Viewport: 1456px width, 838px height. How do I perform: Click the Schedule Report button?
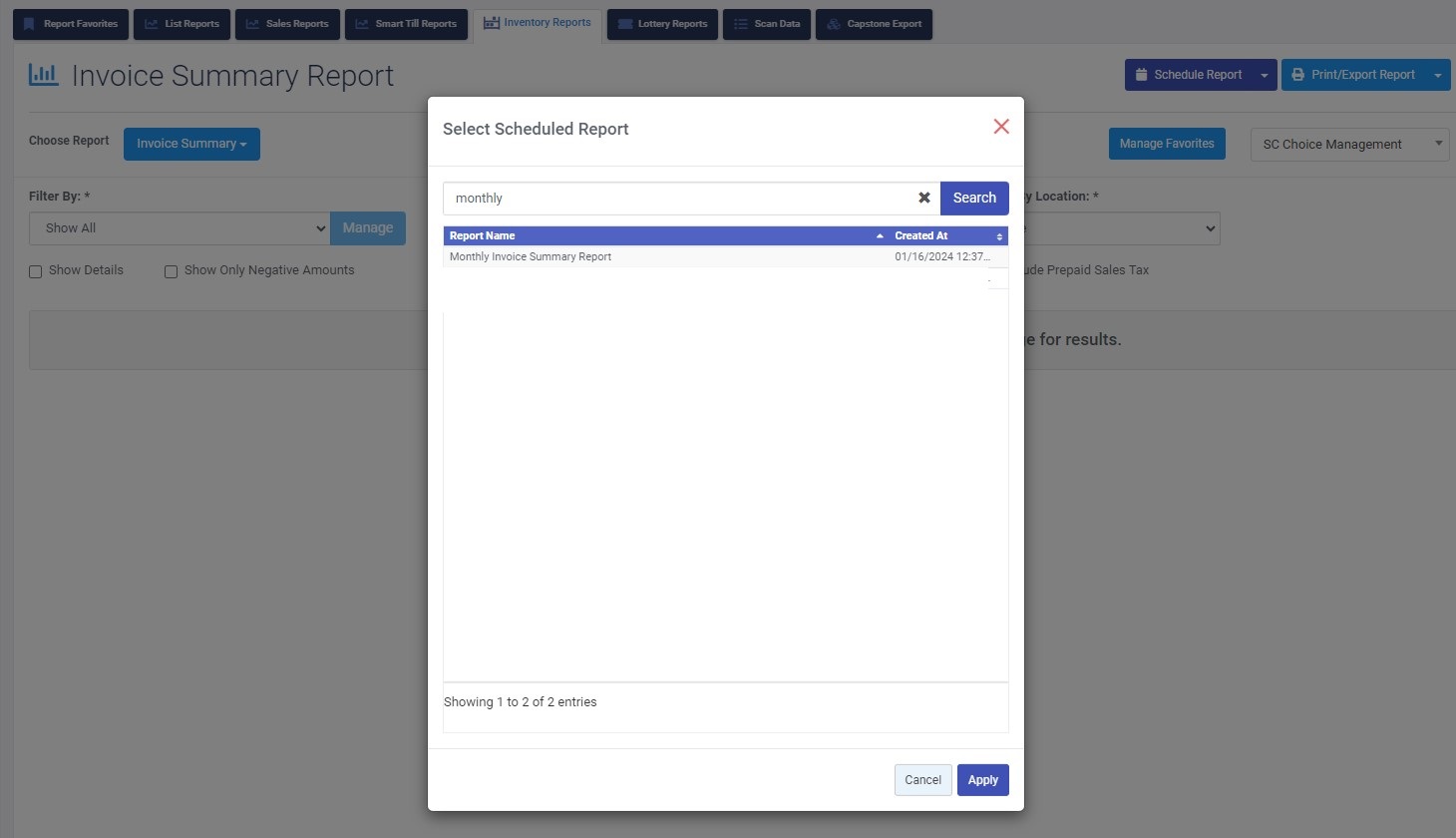1189,75
